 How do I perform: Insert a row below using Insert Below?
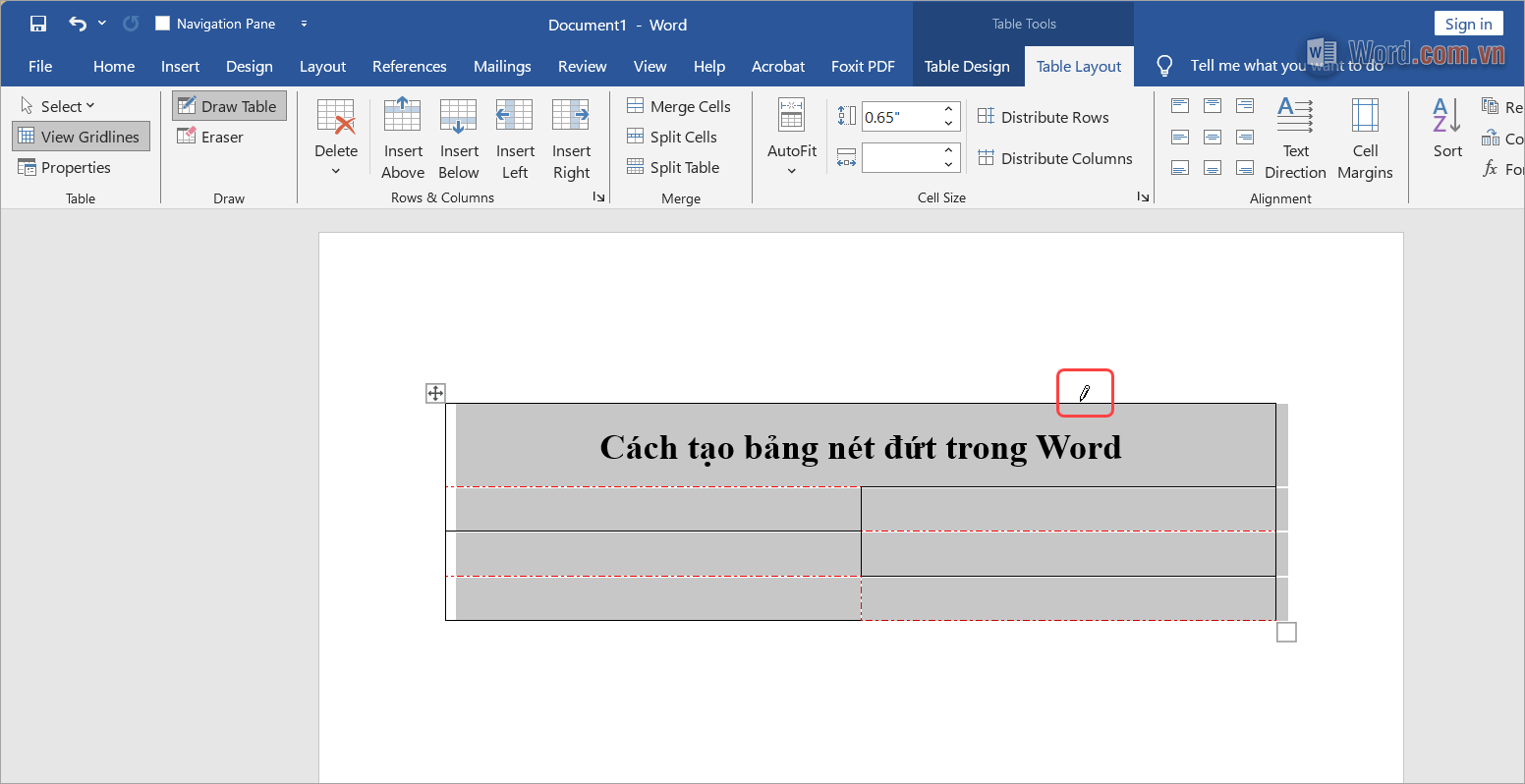(x=459, y=138)
